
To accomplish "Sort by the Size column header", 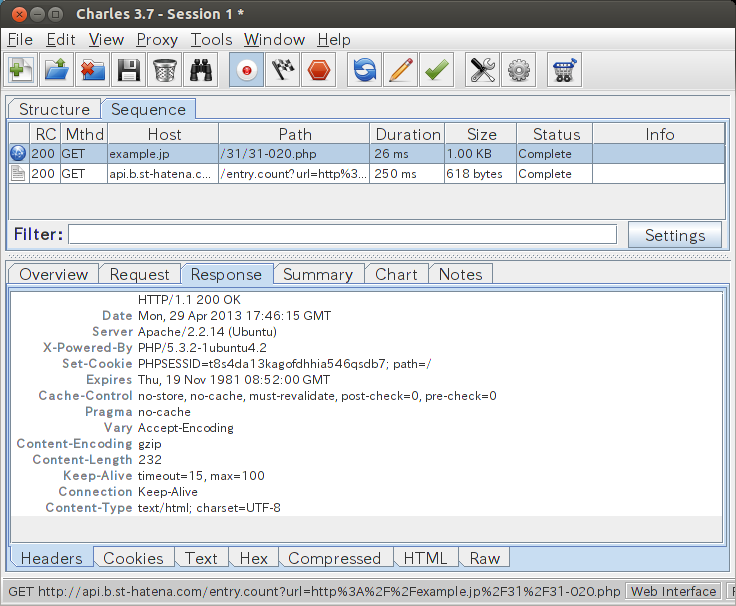I will [x=481, y=134].
